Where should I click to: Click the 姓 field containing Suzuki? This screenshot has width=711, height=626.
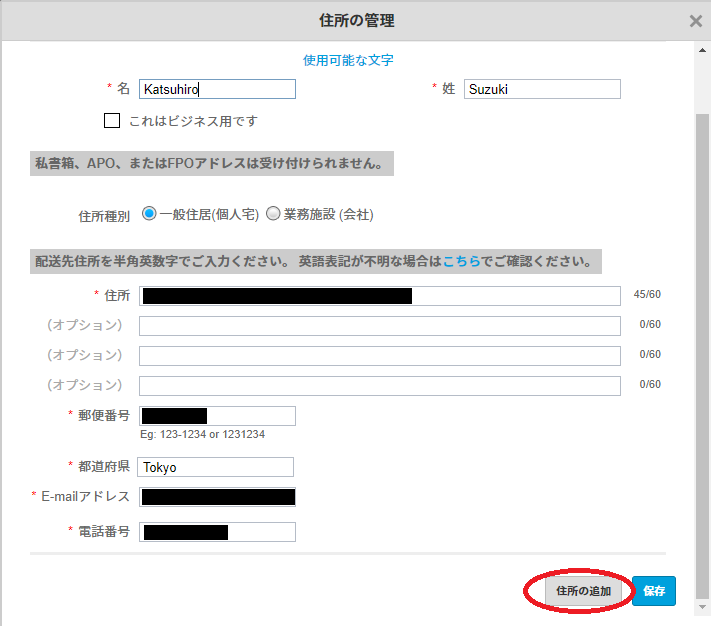pyautogui.click(x=542, y=89)
